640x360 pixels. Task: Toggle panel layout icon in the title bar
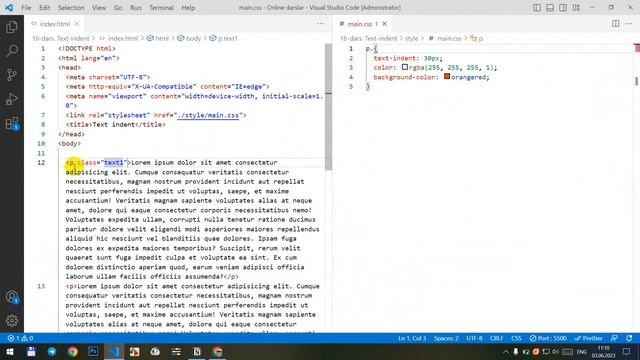pos(550,8)
